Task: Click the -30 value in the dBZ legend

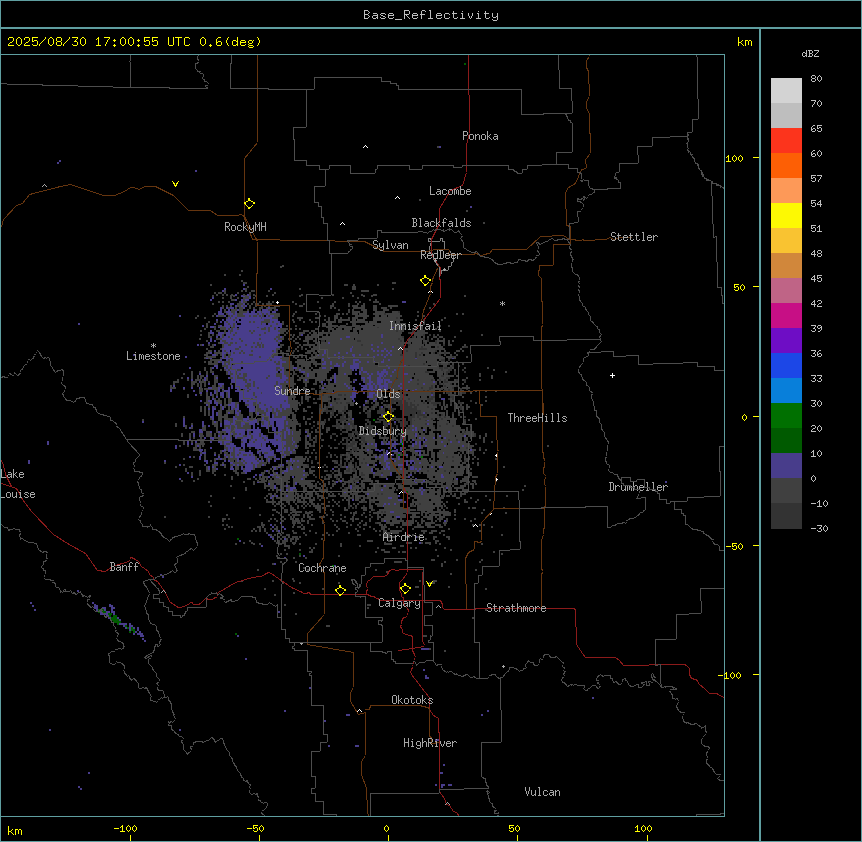Action: tap(819, 529)
